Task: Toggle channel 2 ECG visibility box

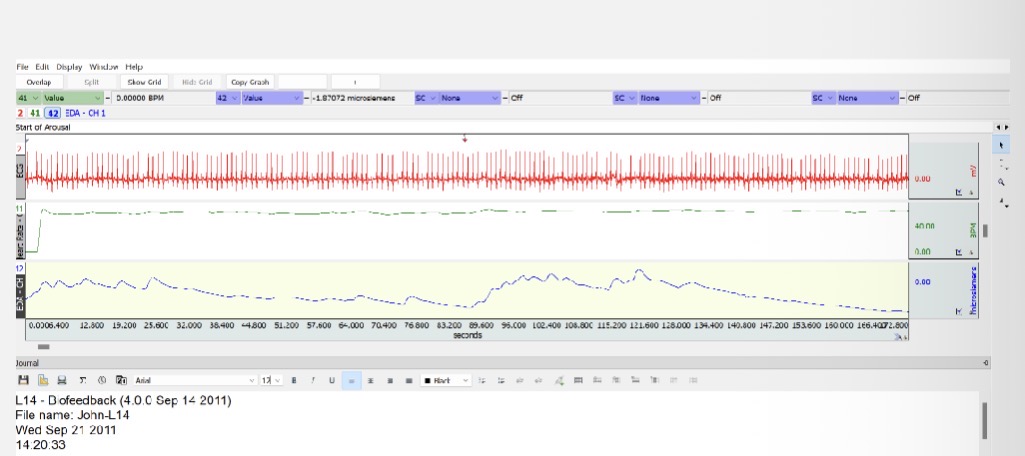Action: point(20,114)
